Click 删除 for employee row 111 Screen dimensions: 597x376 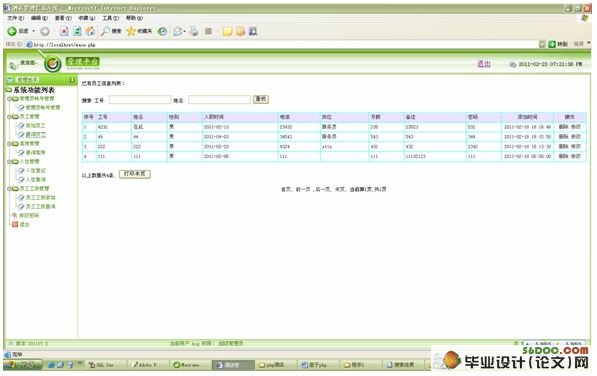(563, 156)
